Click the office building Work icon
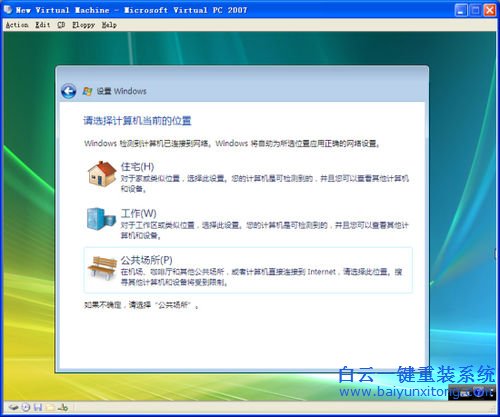Viewport: 500px width, 417px height. pos(101,219)
